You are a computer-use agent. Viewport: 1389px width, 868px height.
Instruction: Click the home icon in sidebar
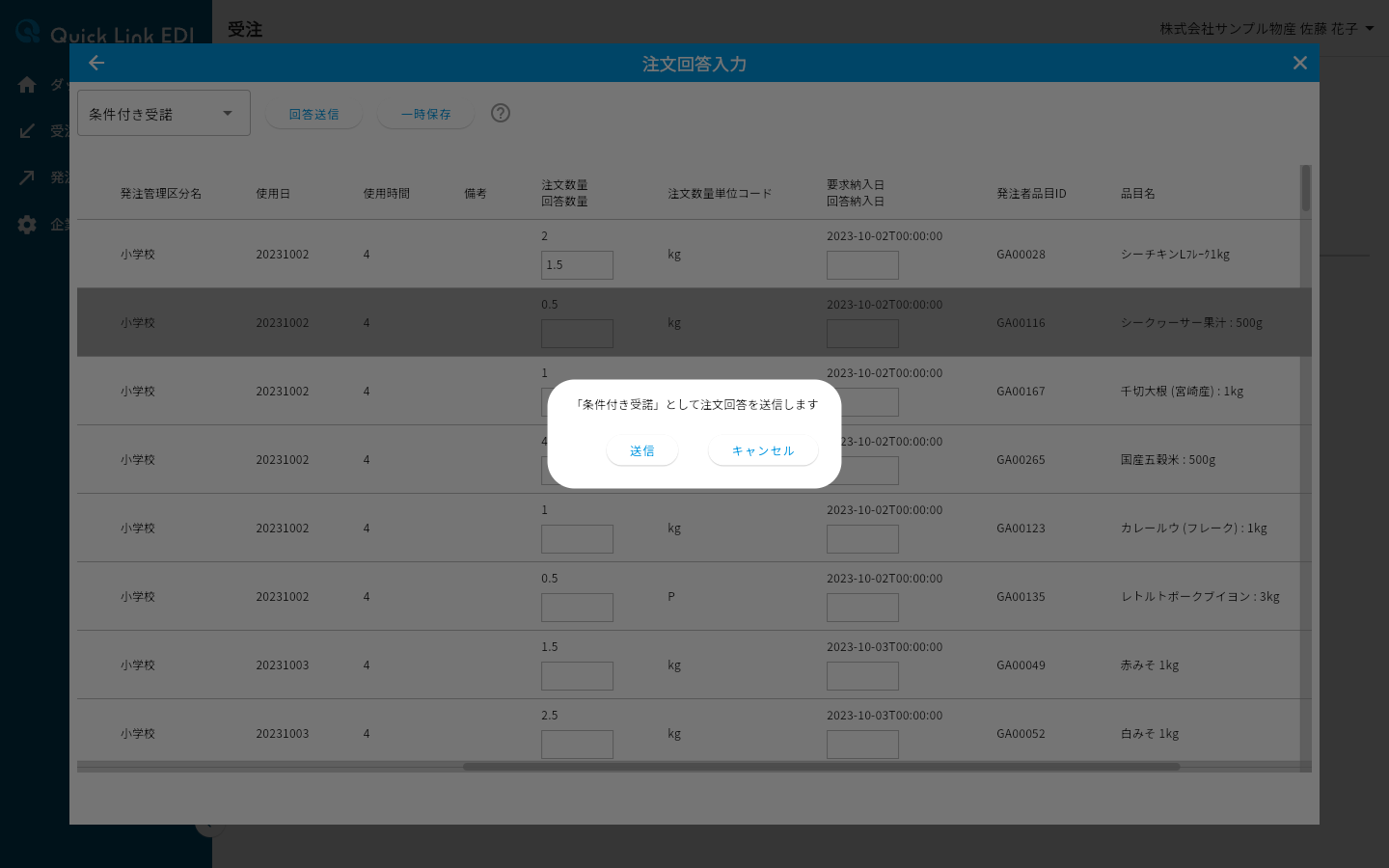tap(27, 84)
